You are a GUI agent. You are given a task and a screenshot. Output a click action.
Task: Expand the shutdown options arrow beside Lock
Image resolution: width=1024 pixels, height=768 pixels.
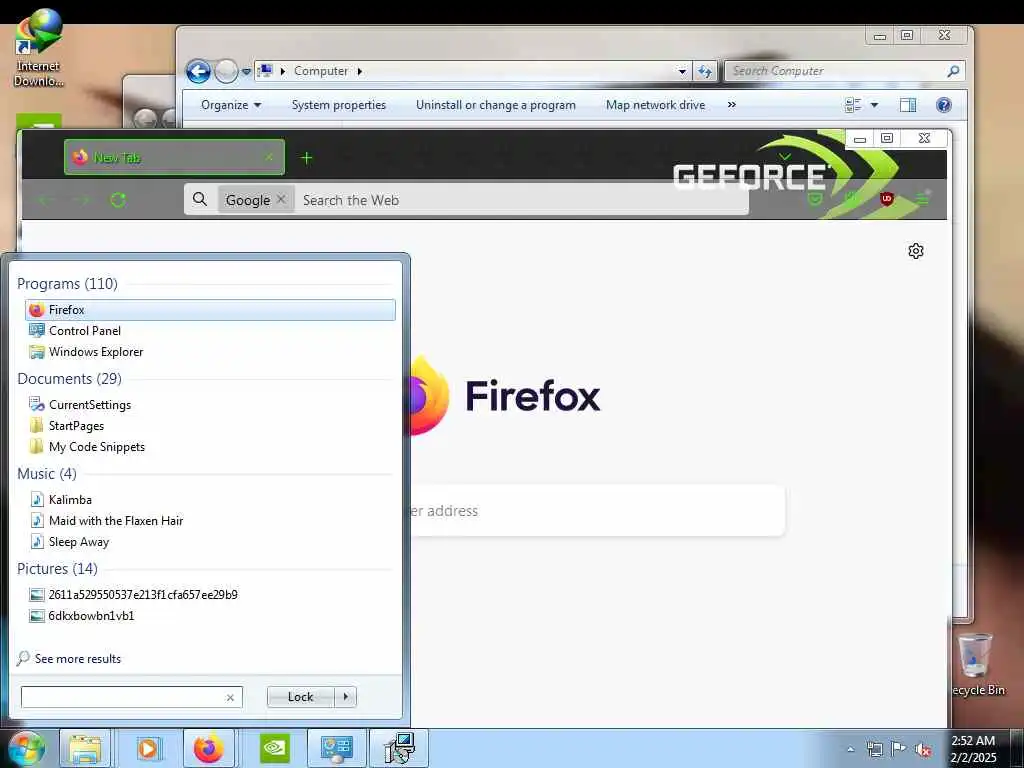pos(345,697)
